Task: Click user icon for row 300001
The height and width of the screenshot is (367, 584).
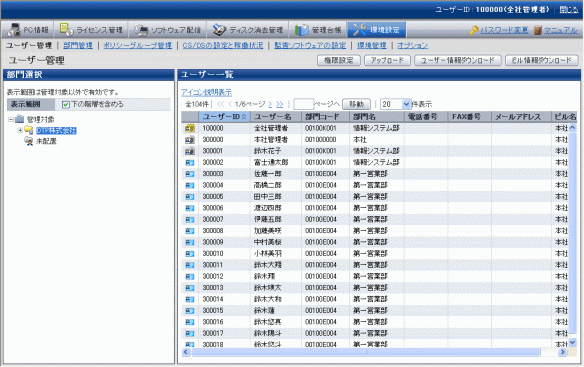Action: point(190,151)
